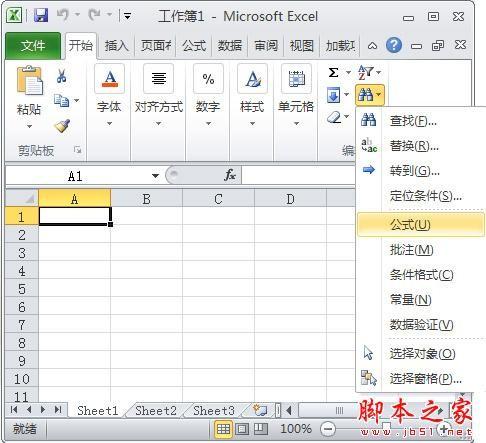The width and height of the screenshot is (486, 443).
Task: Open the Name Box dropdown arrow
Action: tap(155, 176)
